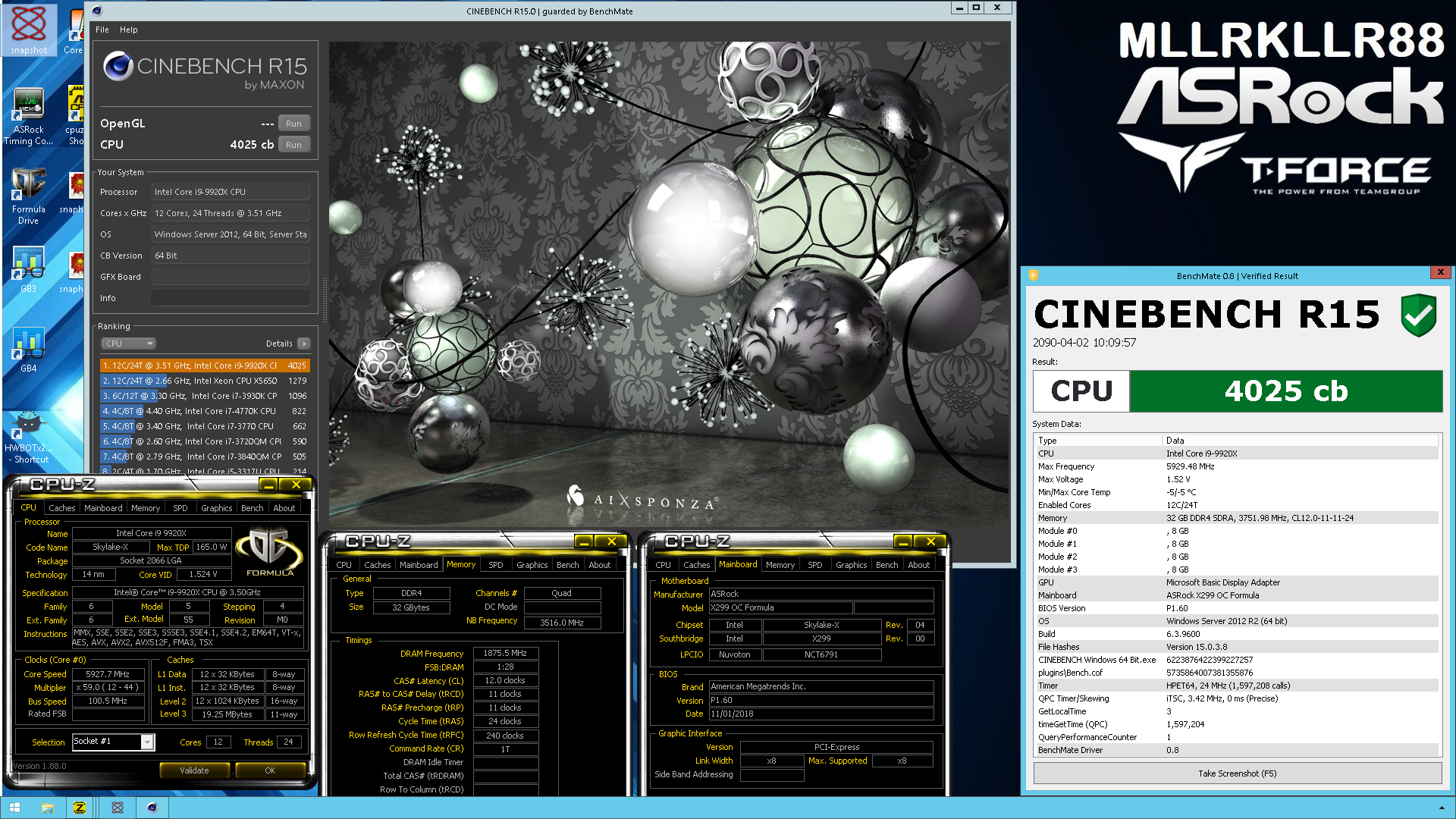Open the Ranking CPU dropdown

[x=128, y=344]
